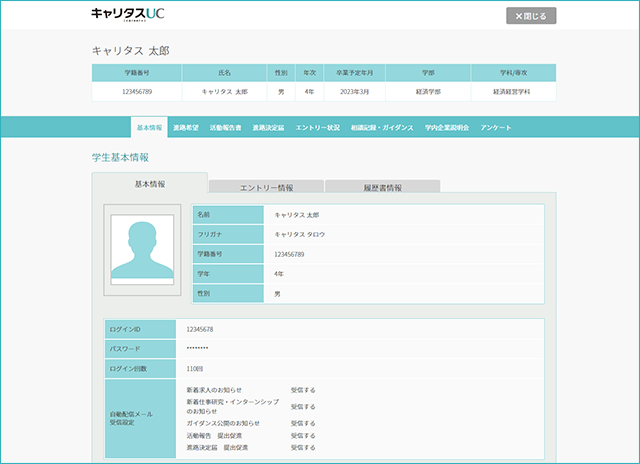Click 受信する beside 新着仕事研究・インターンシップ
This screenshot has width=640, height=464.
point(303,406)
